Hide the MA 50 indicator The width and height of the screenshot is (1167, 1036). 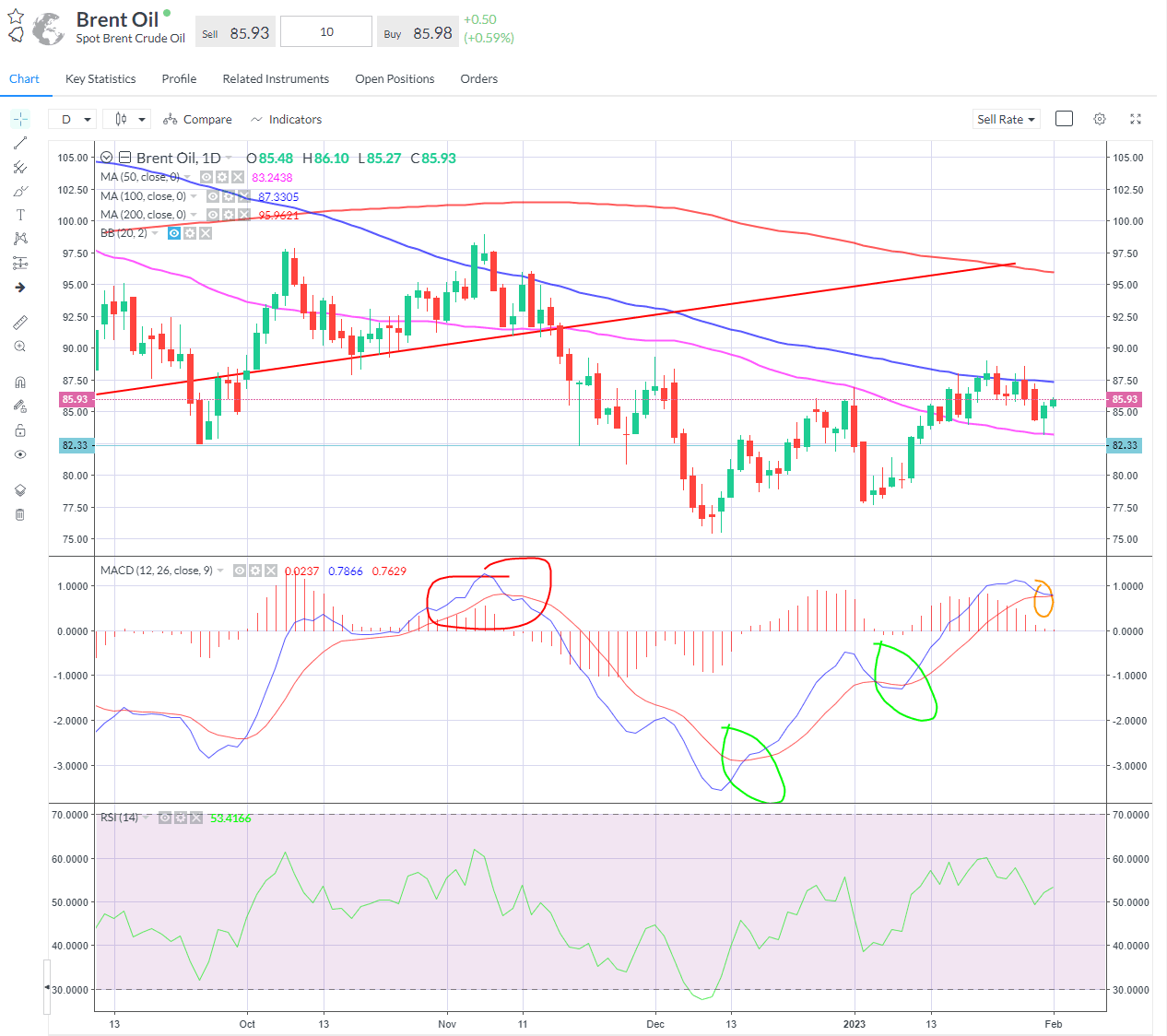click(x=206, y=177)
